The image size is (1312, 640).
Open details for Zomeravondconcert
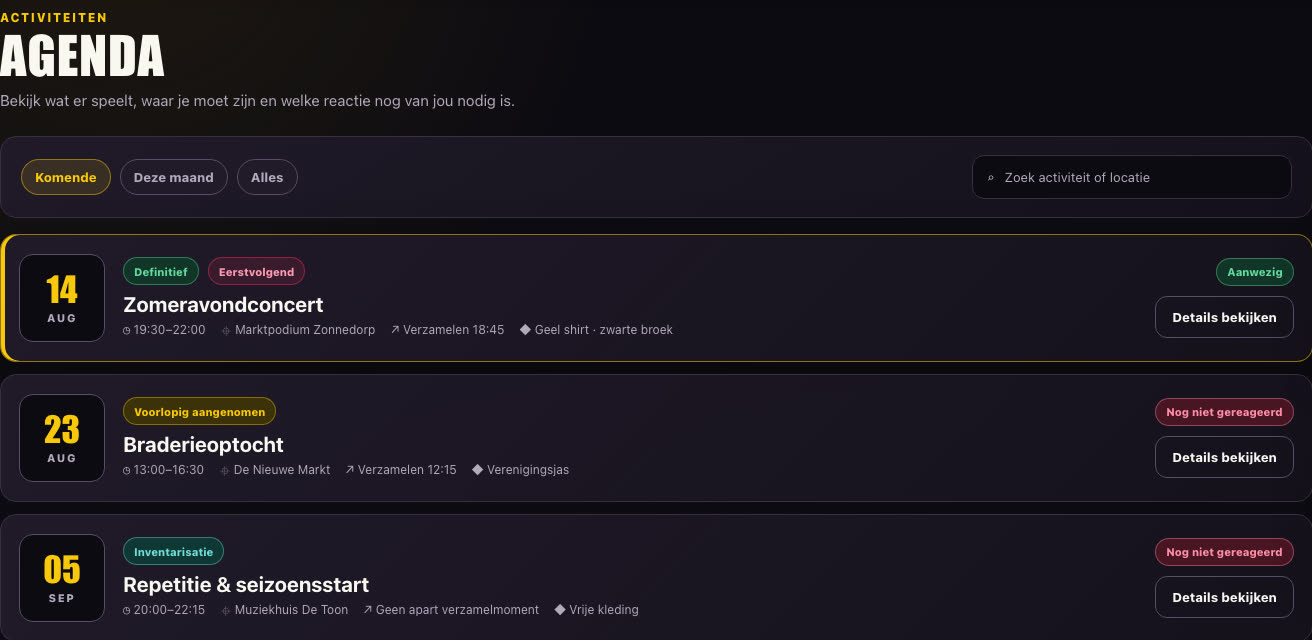click(1224, 317)
